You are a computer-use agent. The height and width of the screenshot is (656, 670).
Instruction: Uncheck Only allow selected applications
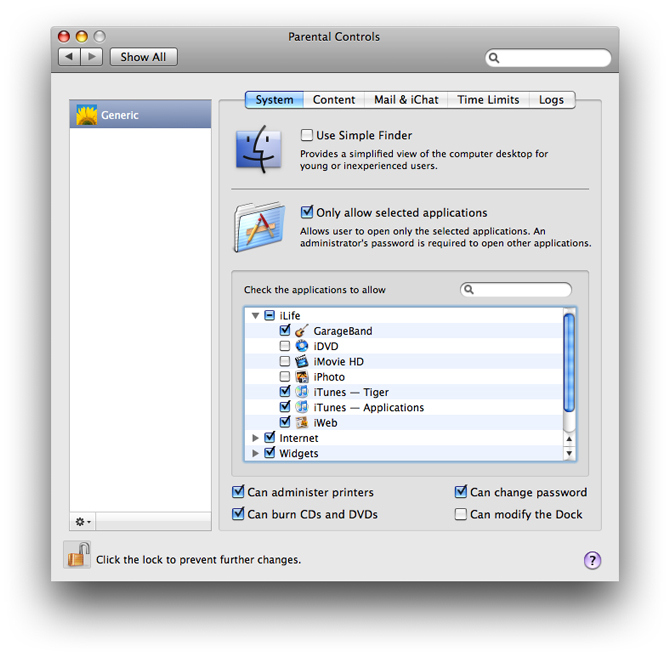306,212
